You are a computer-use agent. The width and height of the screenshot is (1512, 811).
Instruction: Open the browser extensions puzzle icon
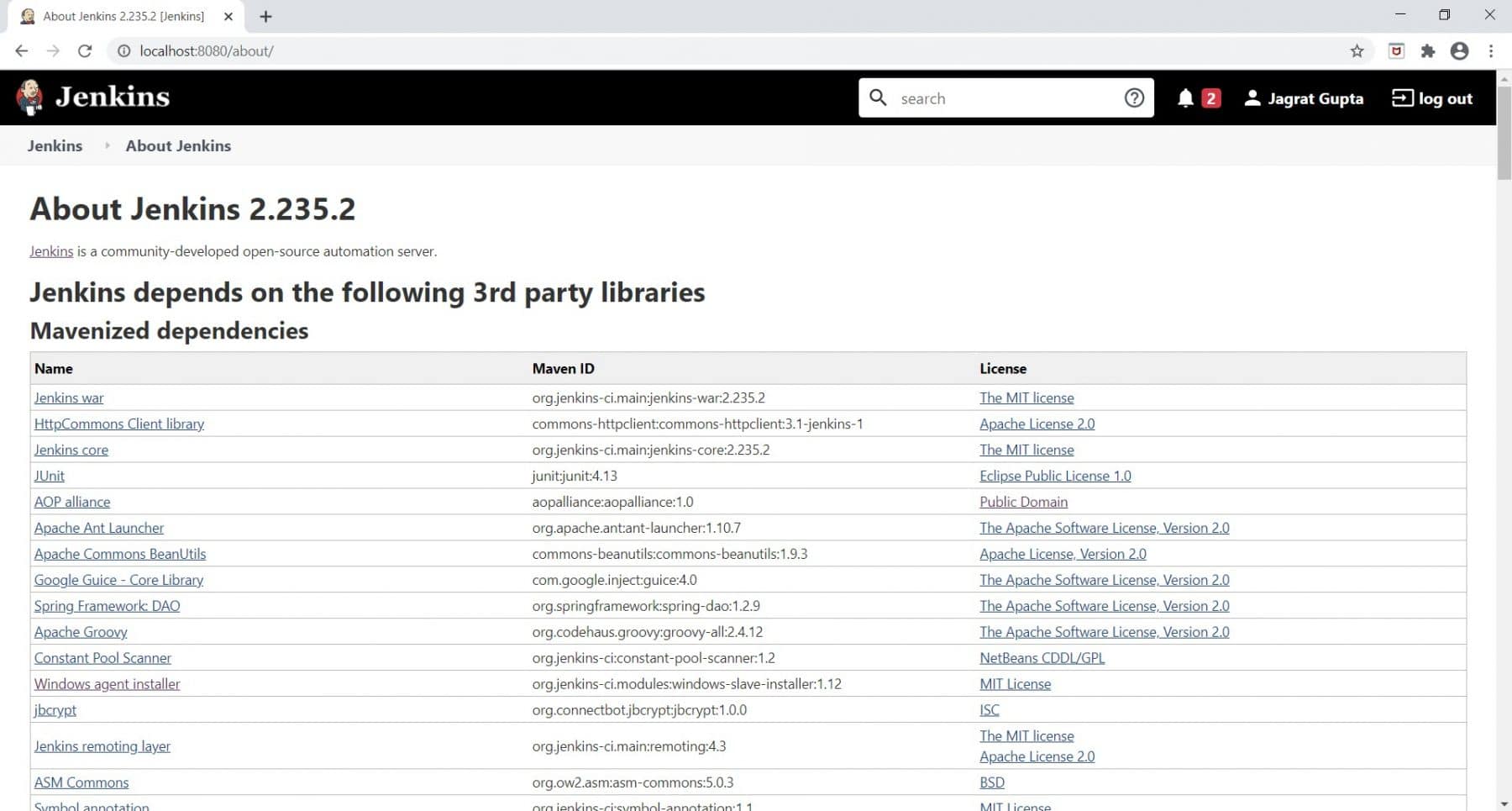(x=1428, y=50)
